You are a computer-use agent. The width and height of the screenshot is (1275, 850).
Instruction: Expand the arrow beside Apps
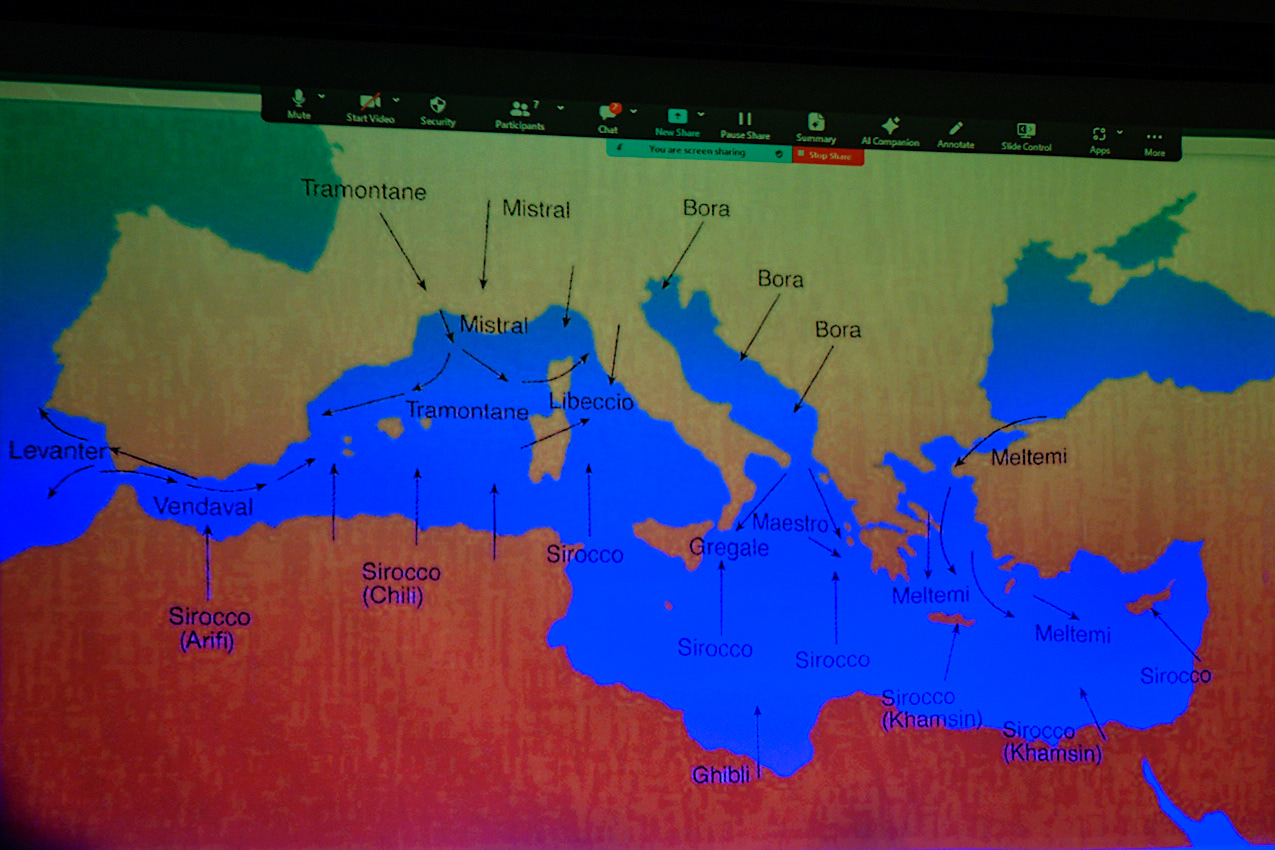coord(1119,131)
